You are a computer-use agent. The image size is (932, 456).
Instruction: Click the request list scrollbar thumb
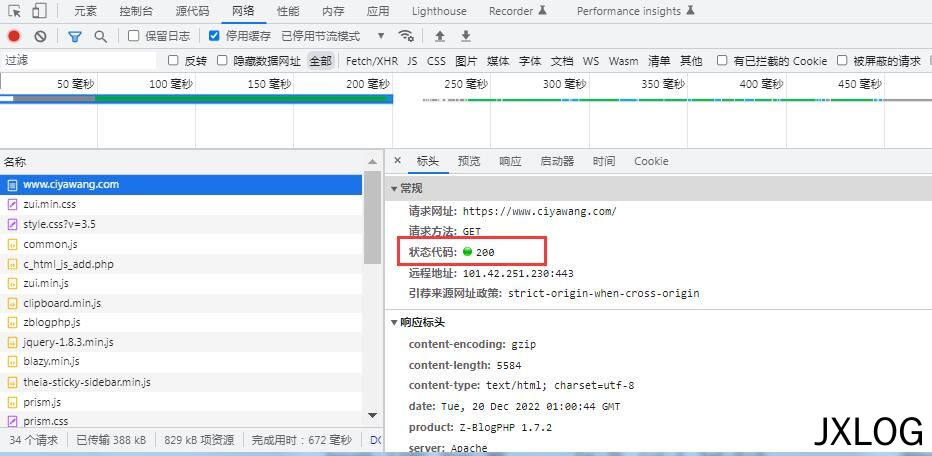[372, 218]
